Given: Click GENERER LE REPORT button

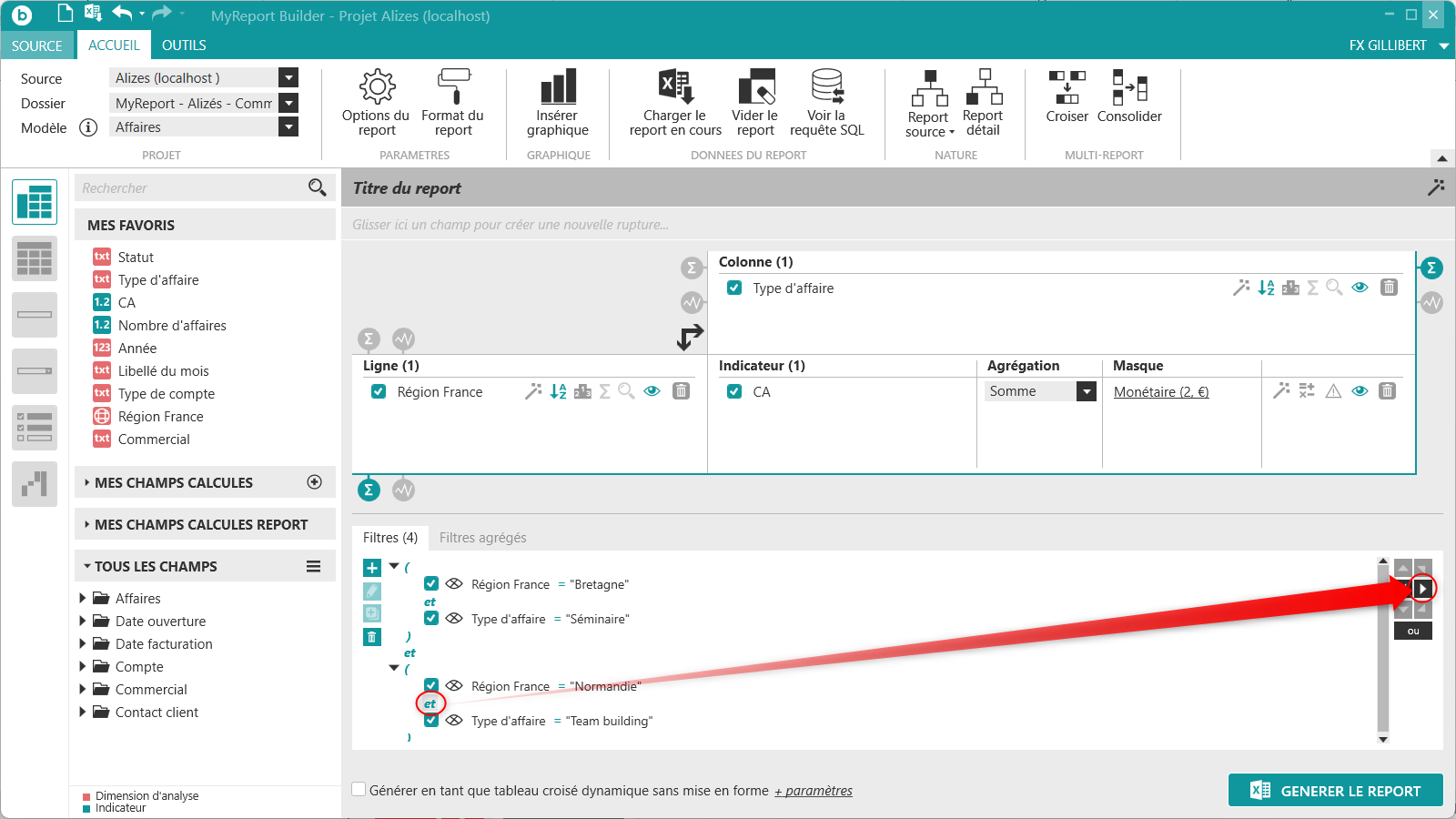Looking at the screenshot, I should tap(1335, 791).
